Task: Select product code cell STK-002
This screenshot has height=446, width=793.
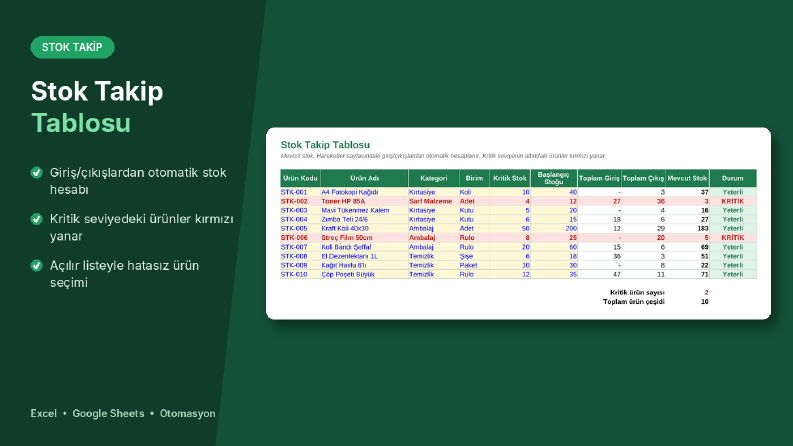Action: pos(300,201)
